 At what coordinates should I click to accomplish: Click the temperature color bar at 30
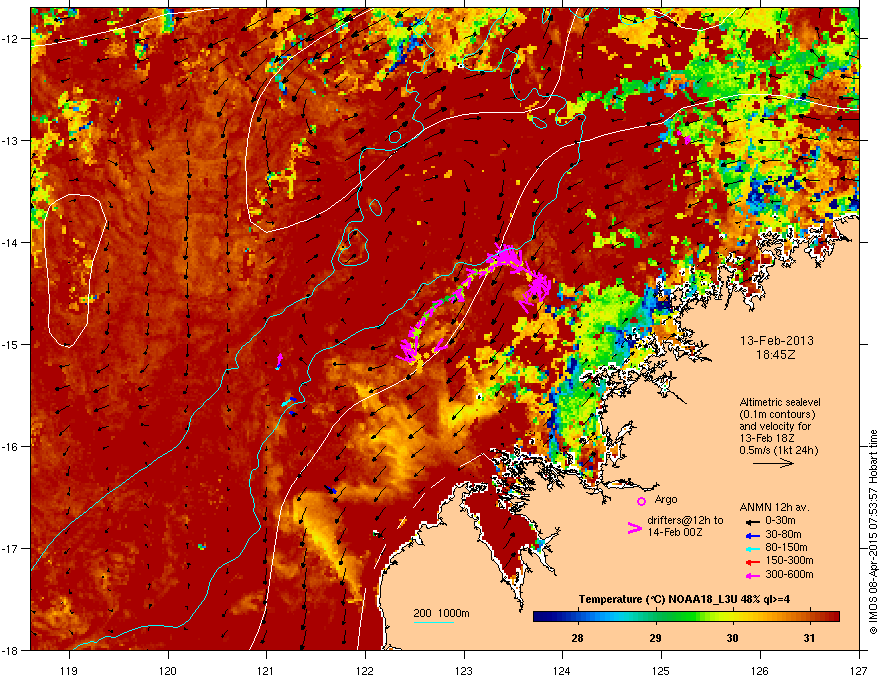pyautogui.click(x=732, y=617)
